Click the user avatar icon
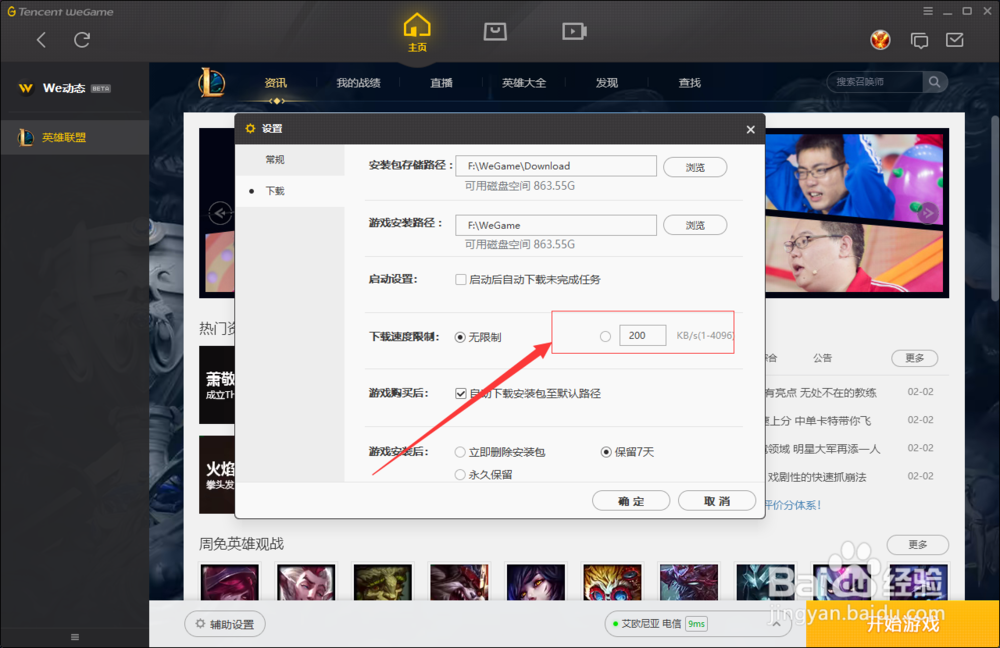This screenshot has width=1000, height=648. (x=879, y=39)
